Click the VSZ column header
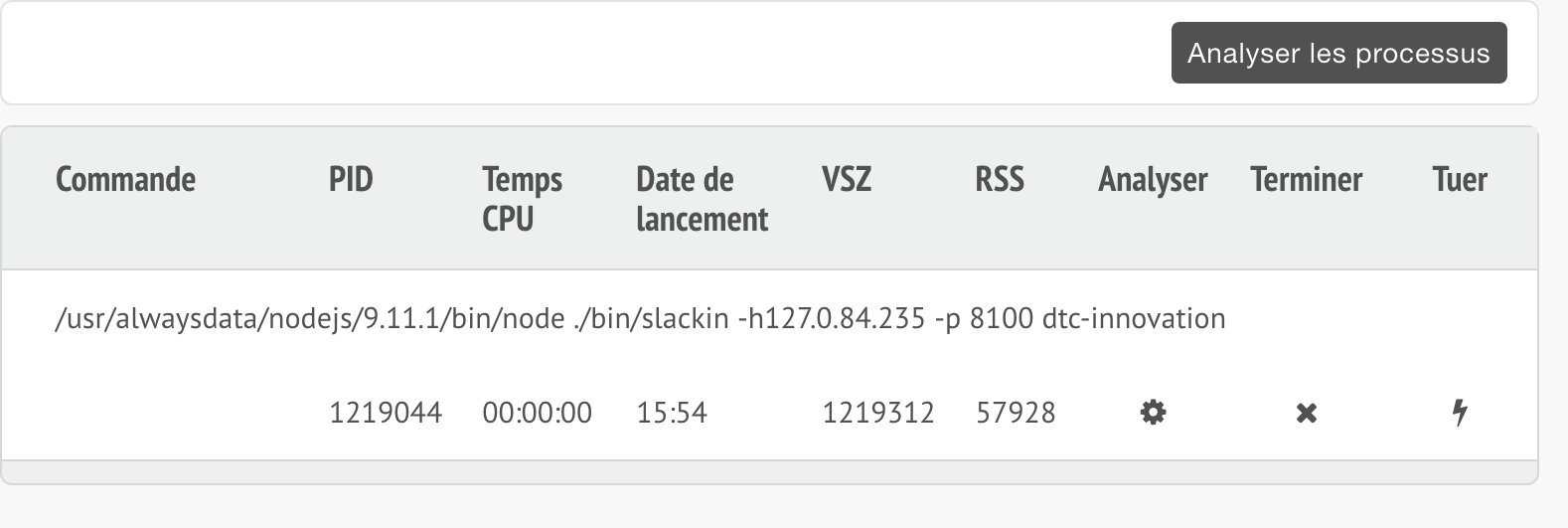The height and width of the screenshot is (528, 1568). [x=847, y=180]
